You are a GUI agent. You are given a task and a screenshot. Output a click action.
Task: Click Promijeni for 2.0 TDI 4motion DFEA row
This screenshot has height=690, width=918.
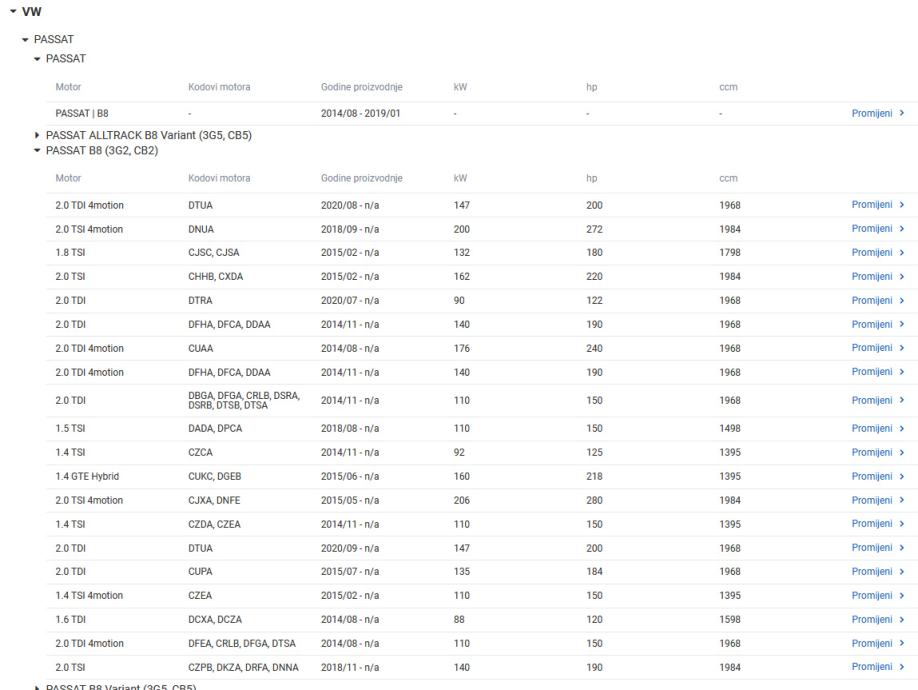pyautogui.click(x=872, y=643)
